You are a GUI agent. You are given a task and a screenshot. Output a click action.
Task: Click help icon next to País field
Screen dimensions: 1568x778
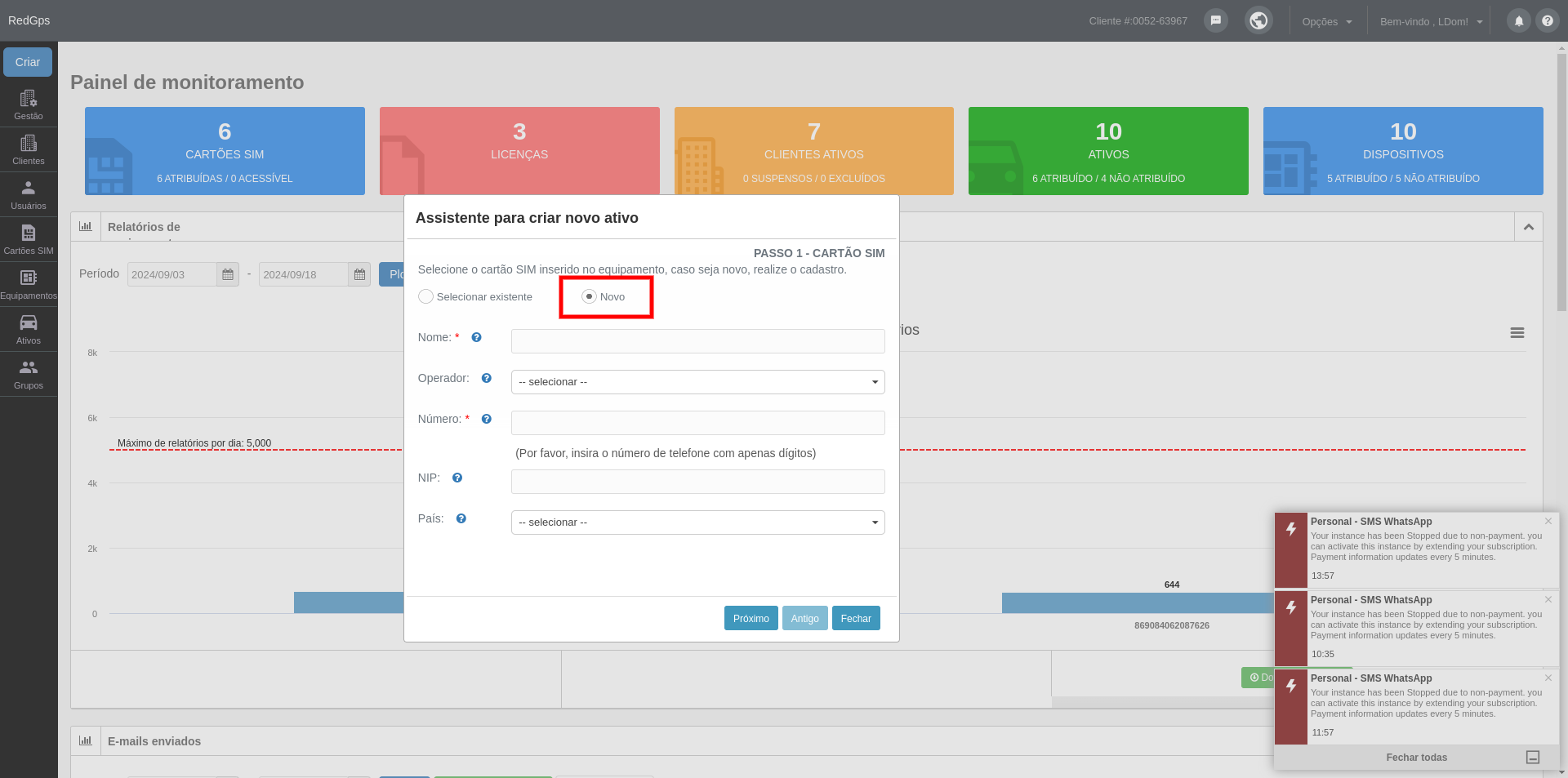[461, 518]
